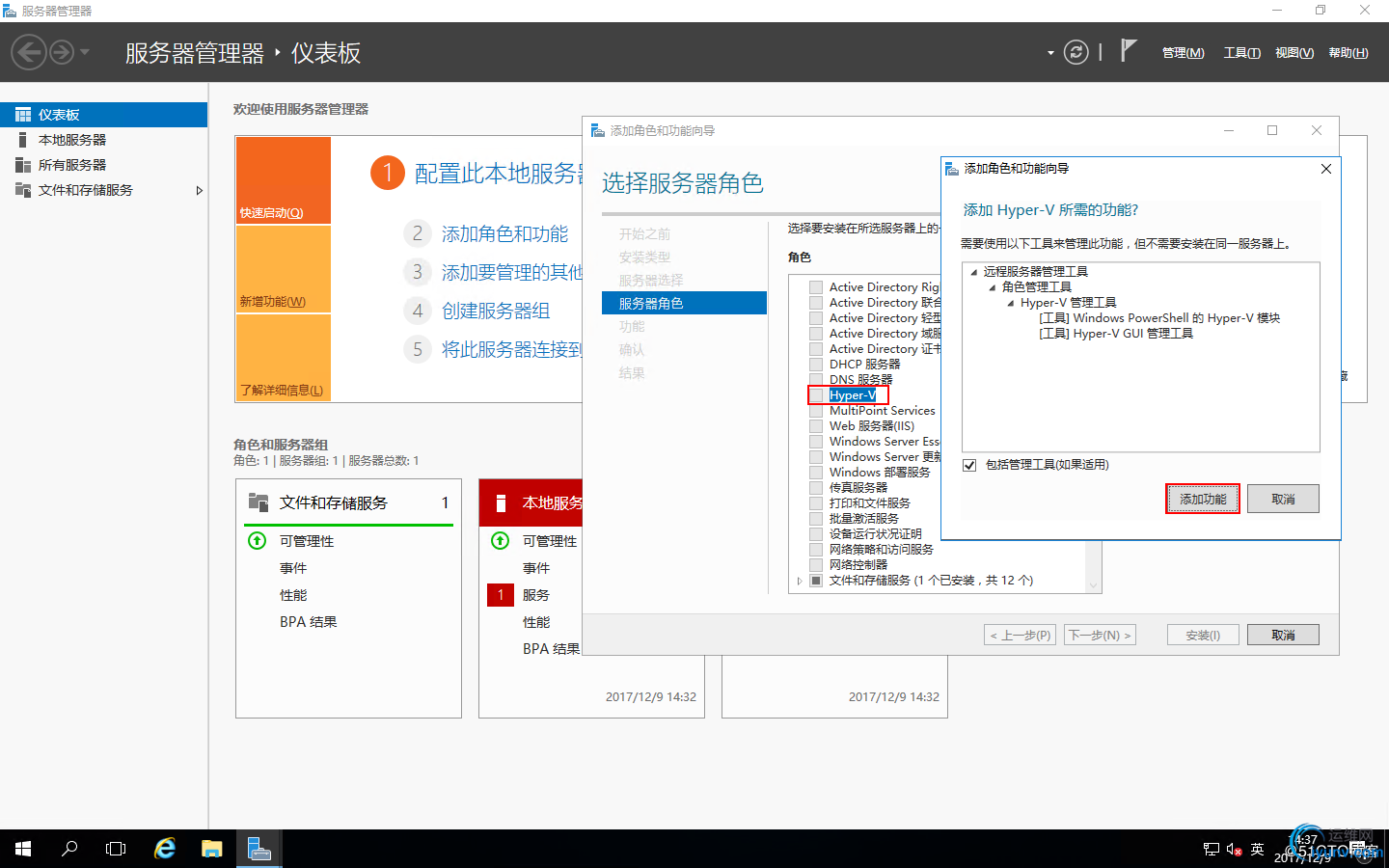Open the 添加角色和功能 link
This screenshot has height=868, width=1389.
(x=504, y=234)
